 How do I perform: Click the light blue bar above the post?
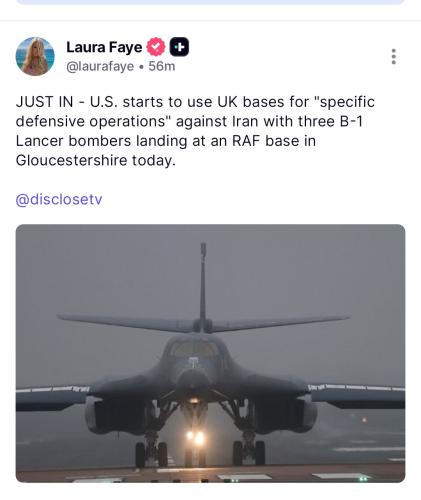coord(210,2)
